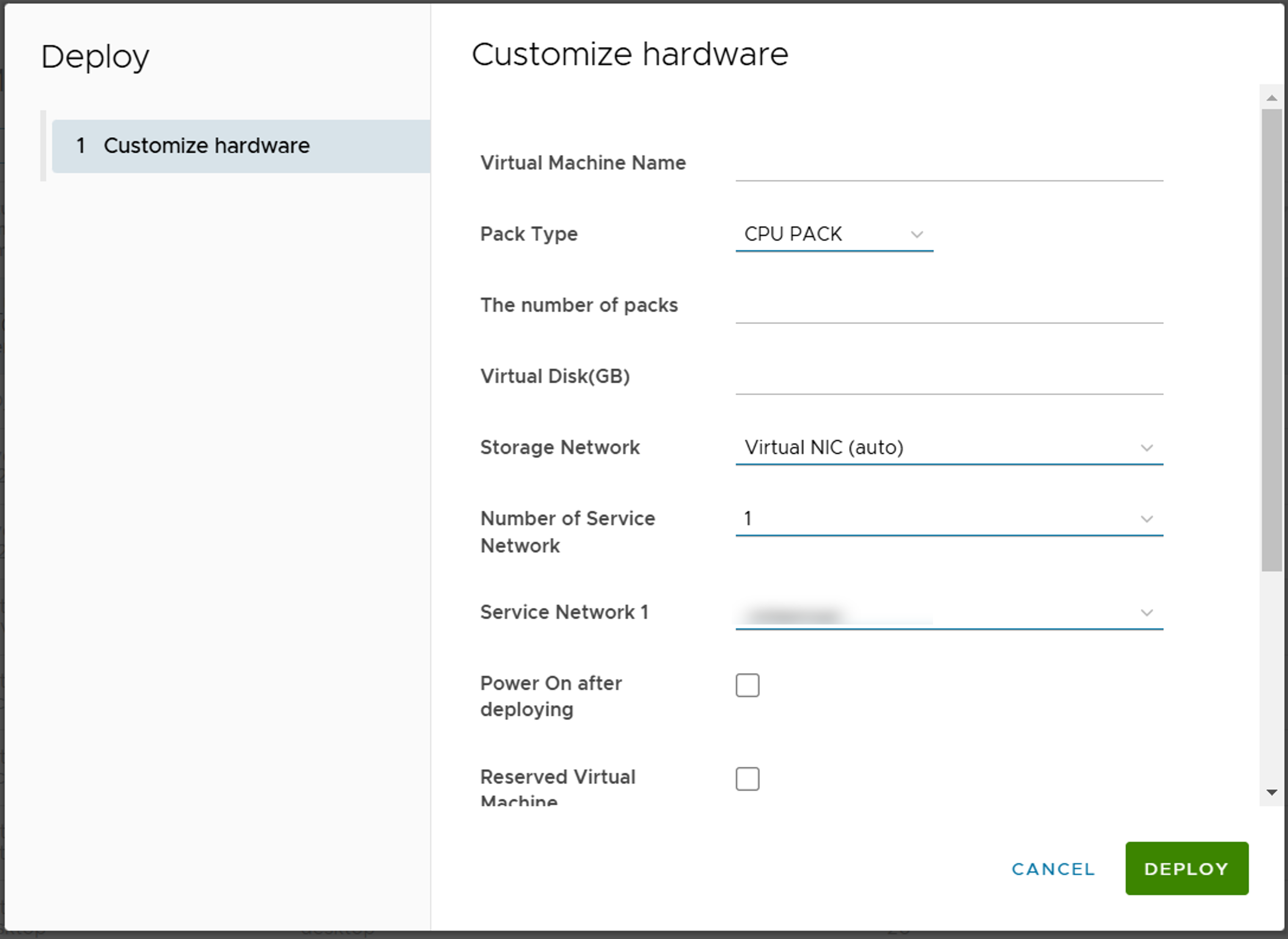
Task: Click the vertical scrollbar thumb
Action: (1272, 341)
